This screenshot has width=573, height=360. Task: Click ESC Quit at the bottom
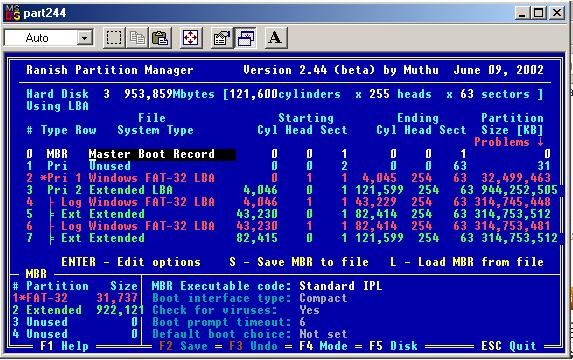(x=509, y=346)
